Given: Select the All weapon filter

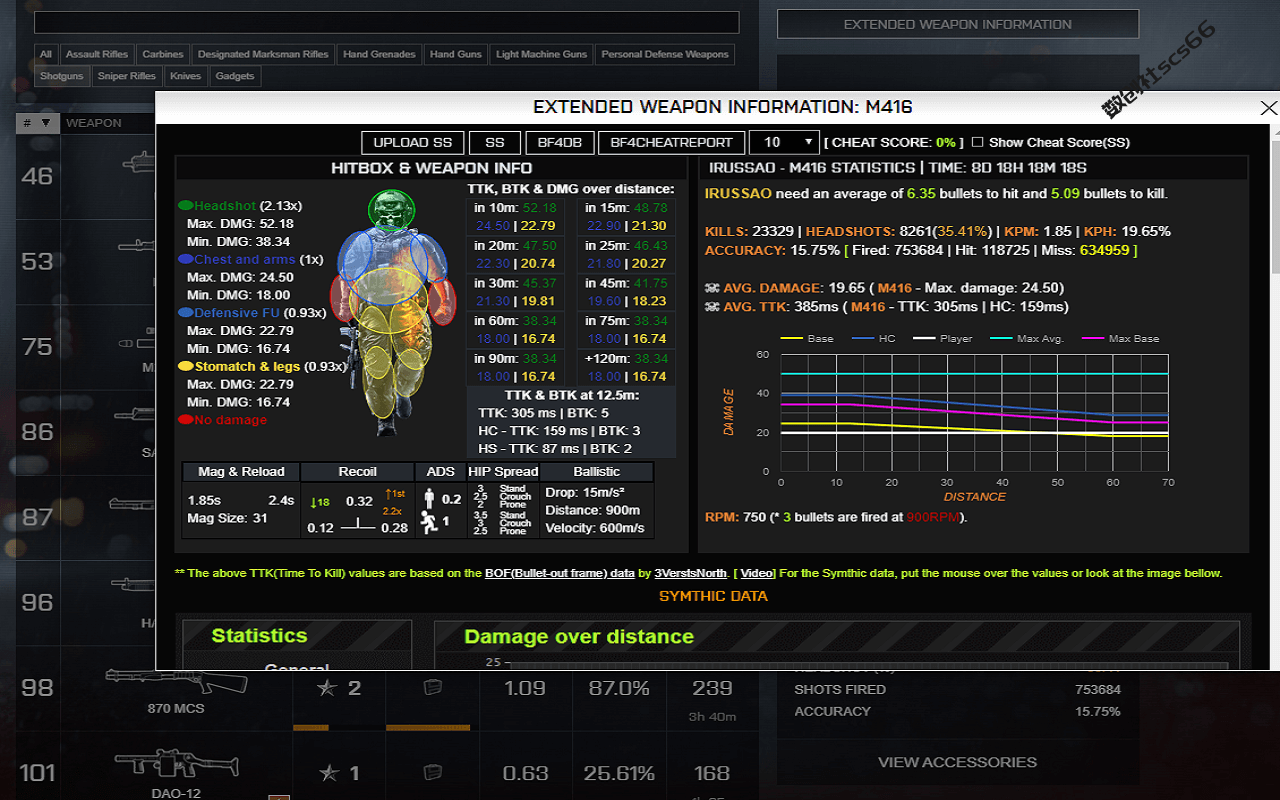Looking at the screenshot, I should [x=46, y=54].
